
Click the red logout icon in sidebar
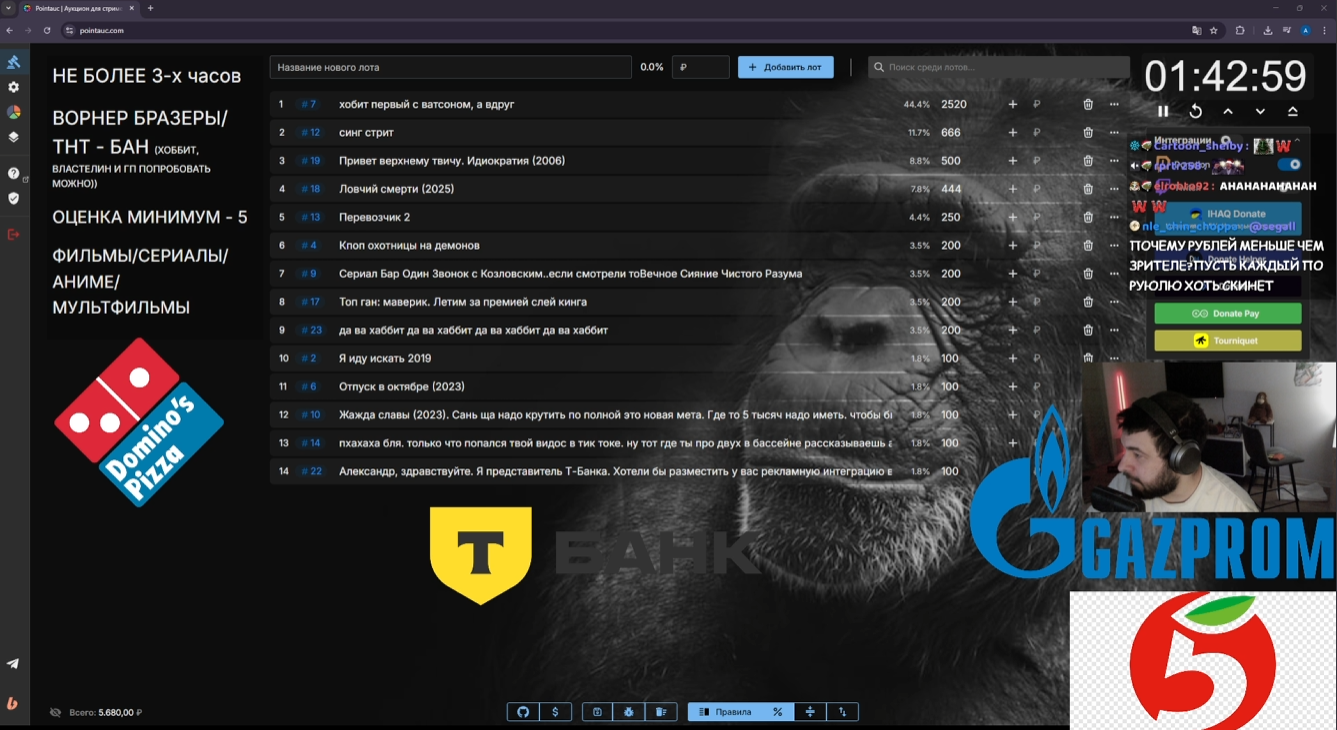coord(14,234)
